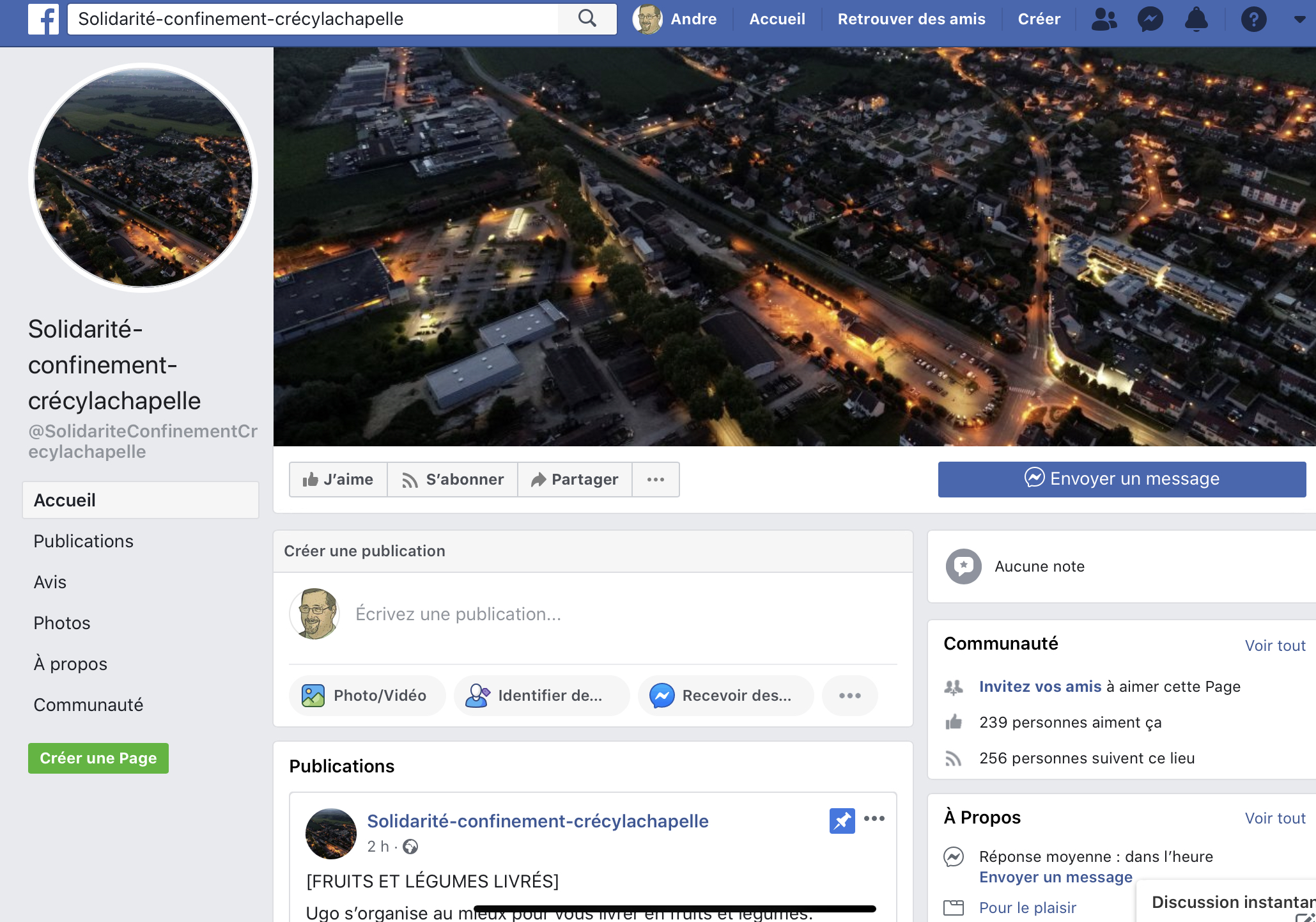Click the Écrivez une publication field
The width and height of the screenshot is (1316, 922).
pyautogui.click(x=458, y=614)
